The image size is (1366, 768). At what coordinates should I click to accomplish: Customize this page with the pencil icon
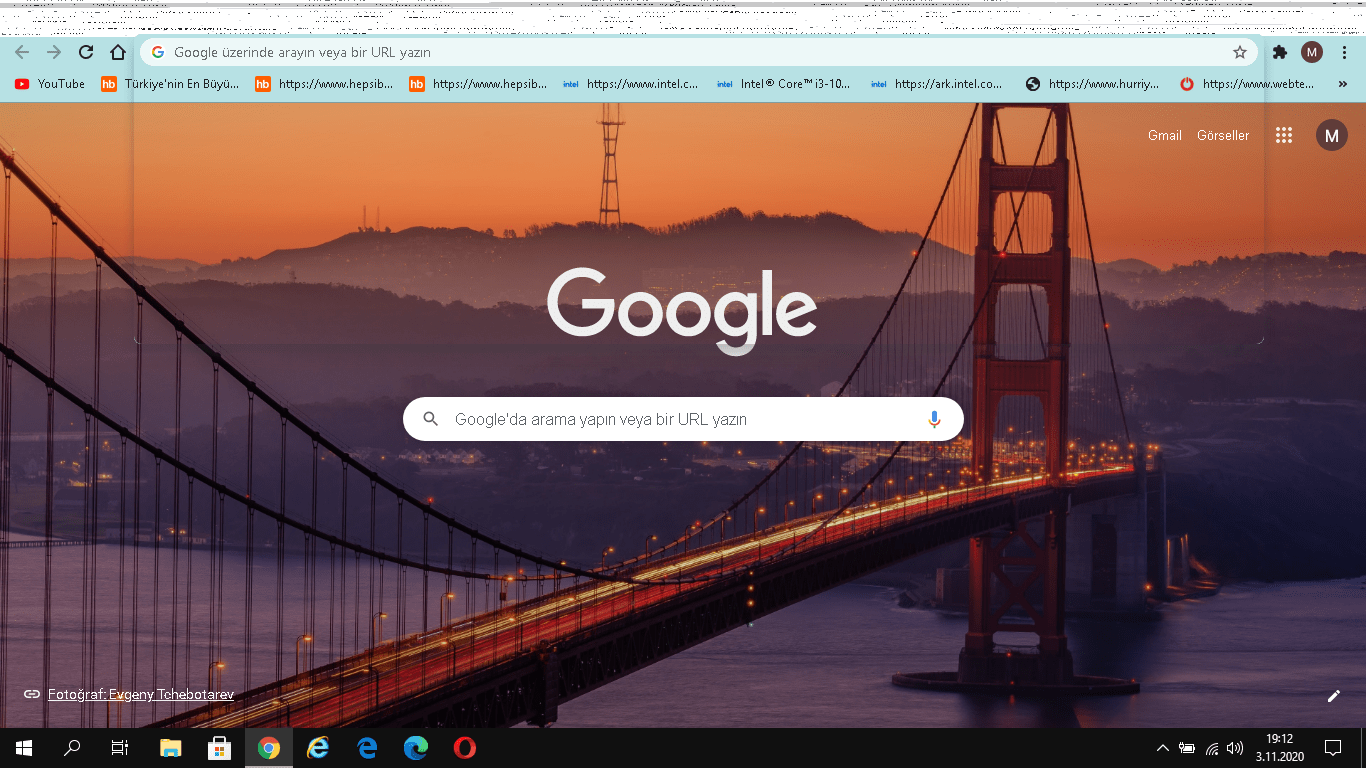tap(1333, 696)
